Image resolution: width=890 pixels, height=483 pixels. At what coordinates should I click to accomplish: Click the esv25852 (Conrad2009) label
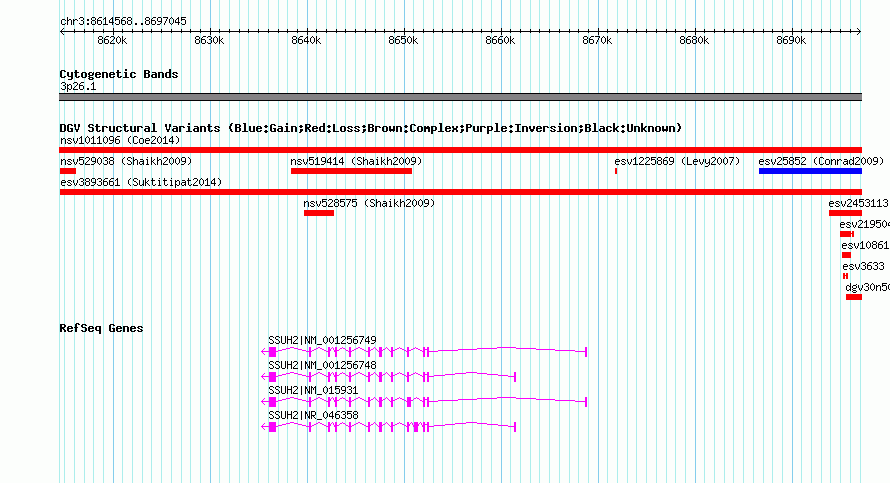(821, 161)
